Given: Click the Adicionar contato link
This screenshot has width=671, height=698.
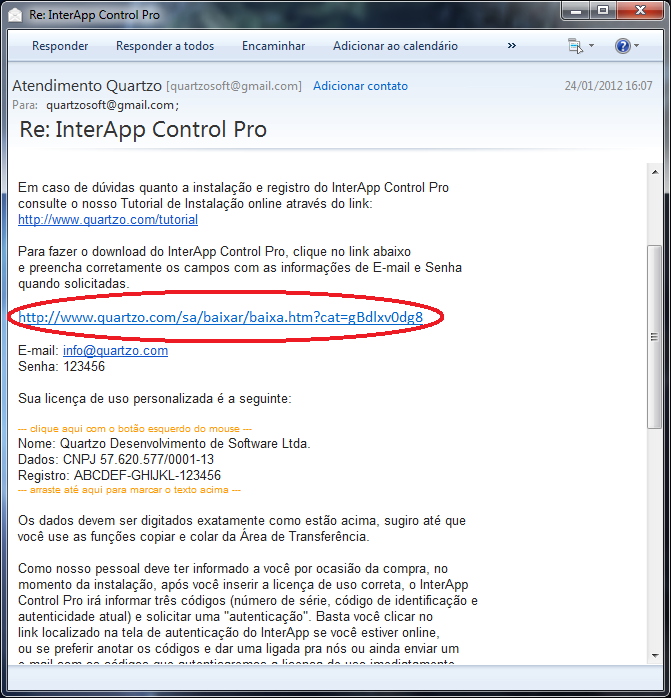Looking at the screenshot, I should 360,86.
